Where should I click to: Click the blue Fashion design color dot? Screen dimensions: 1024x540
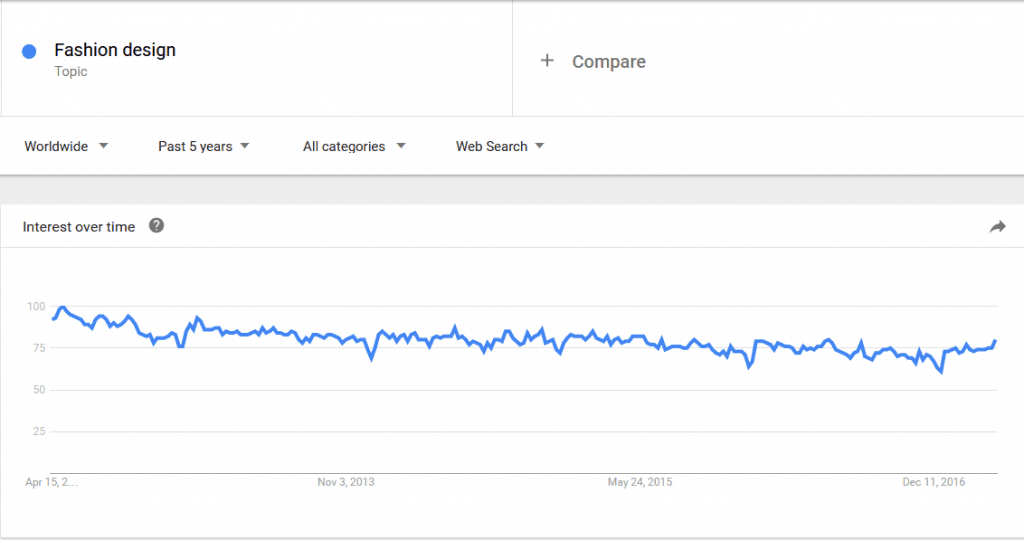pos(29,52)
